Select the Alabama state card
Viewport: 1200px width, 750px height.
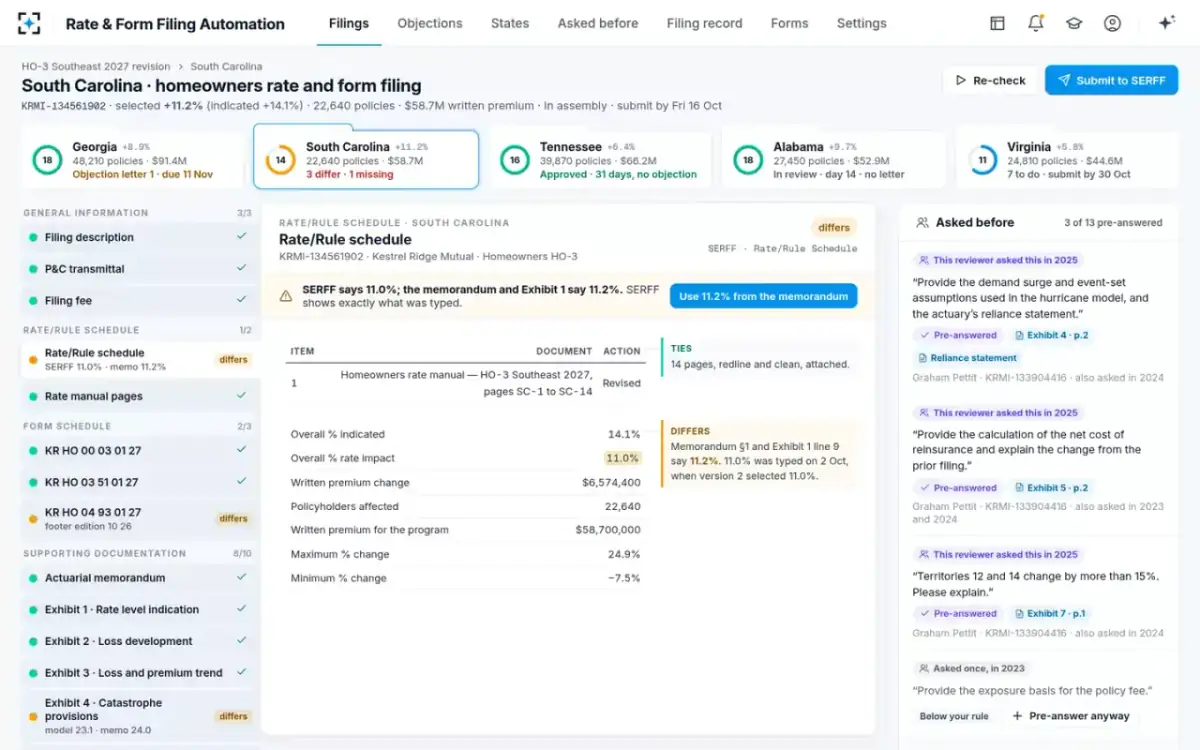pos(834,160)
